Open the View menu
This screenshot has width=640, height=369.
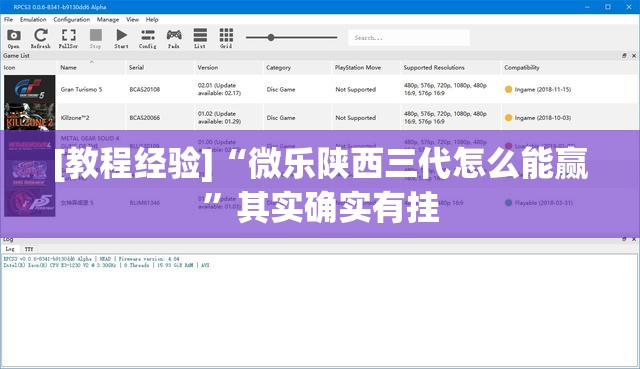[132, 19]
